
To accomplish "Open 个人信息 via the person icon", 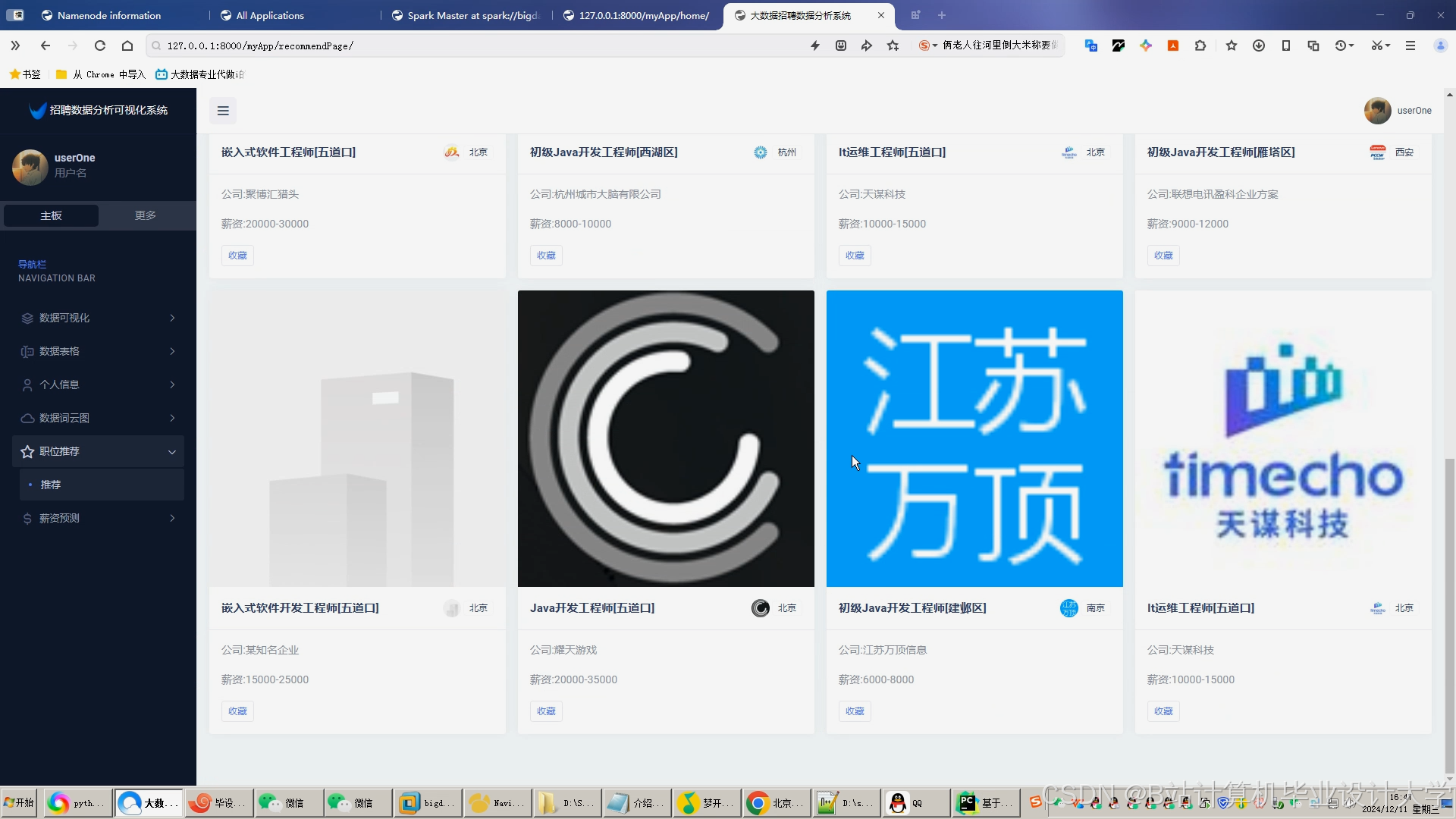I will (x=27, y=384).
